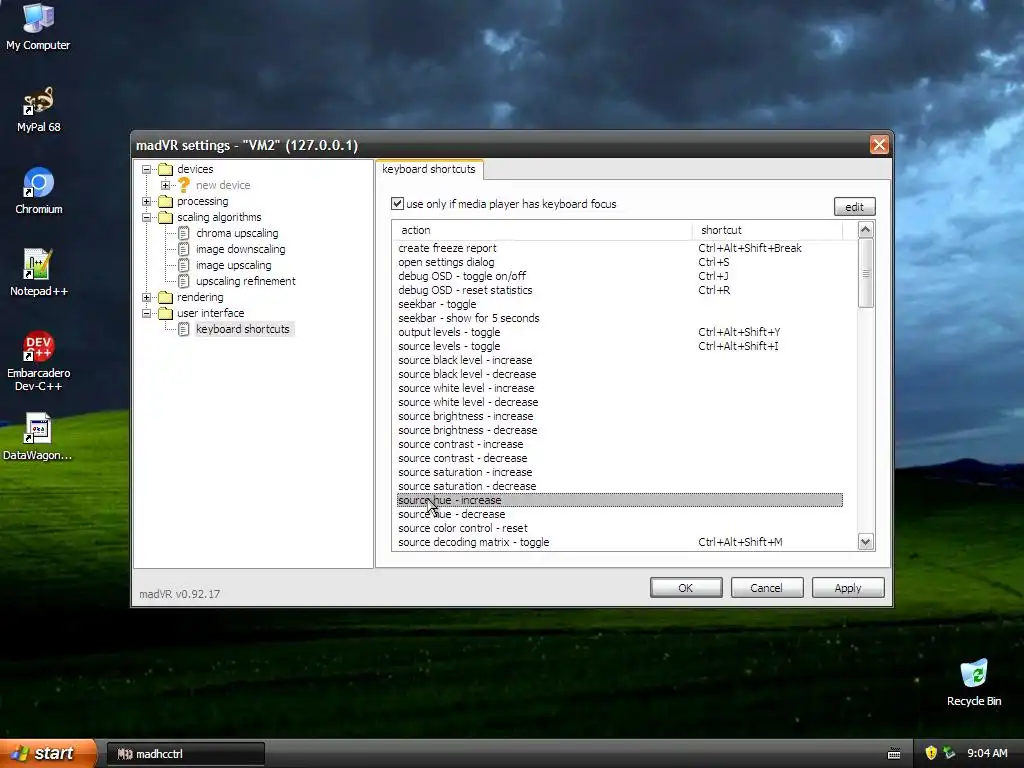Select upscaling refinement tree item
The image size is (1024, 768).
pos(246,281)
